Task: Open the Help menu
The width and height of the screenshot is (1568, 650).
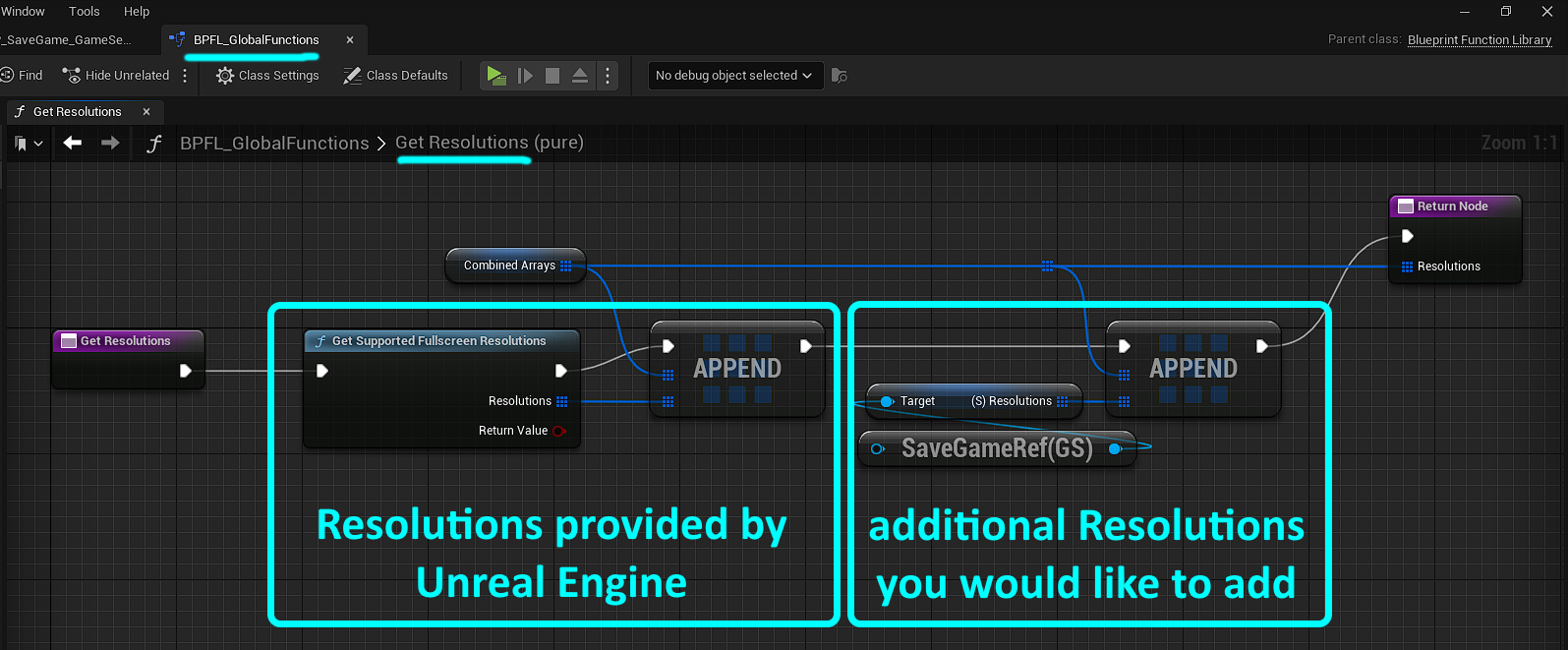Action: tap(137, 12)
